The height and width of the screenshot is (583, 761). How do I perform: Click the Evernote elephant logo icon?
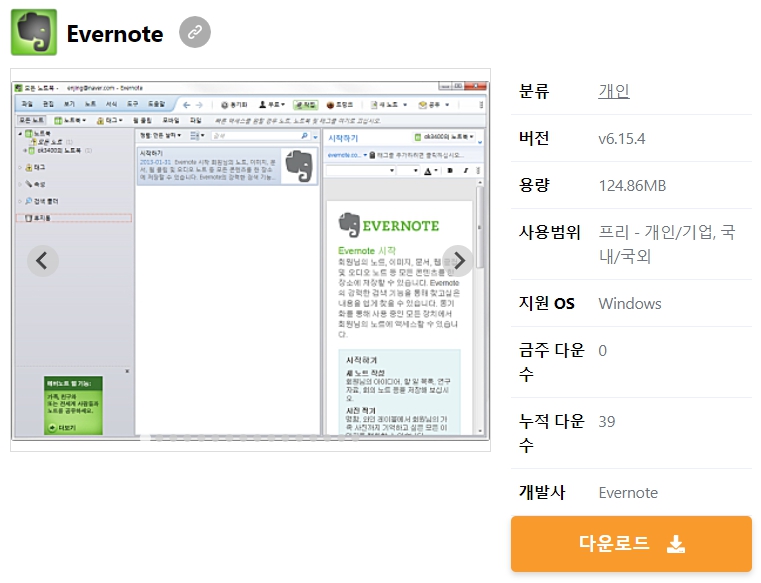tap(33, 32)
